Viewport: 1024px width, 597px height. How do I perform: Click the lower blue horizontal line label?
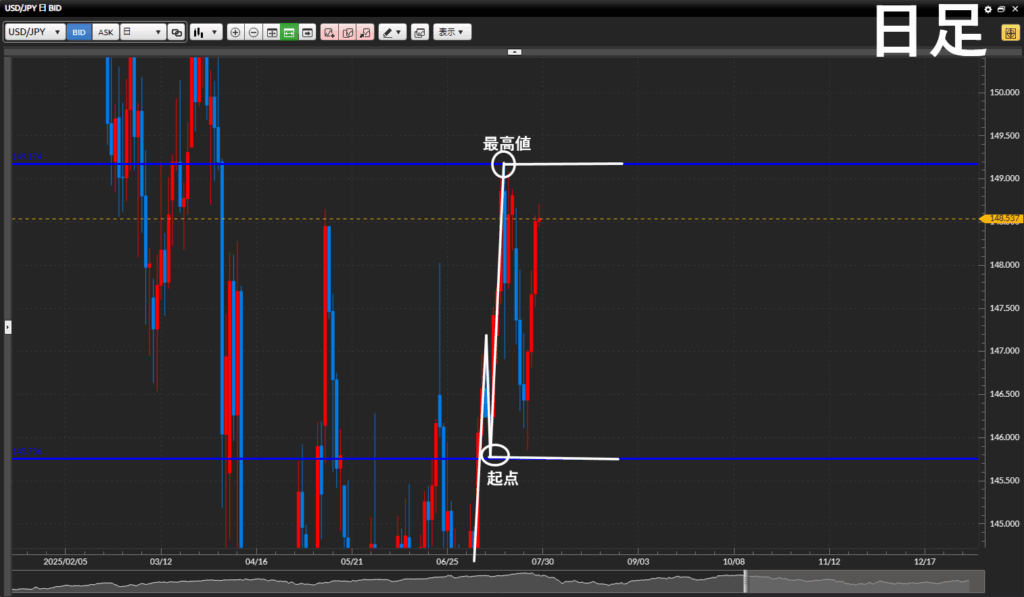click(27, 451)
